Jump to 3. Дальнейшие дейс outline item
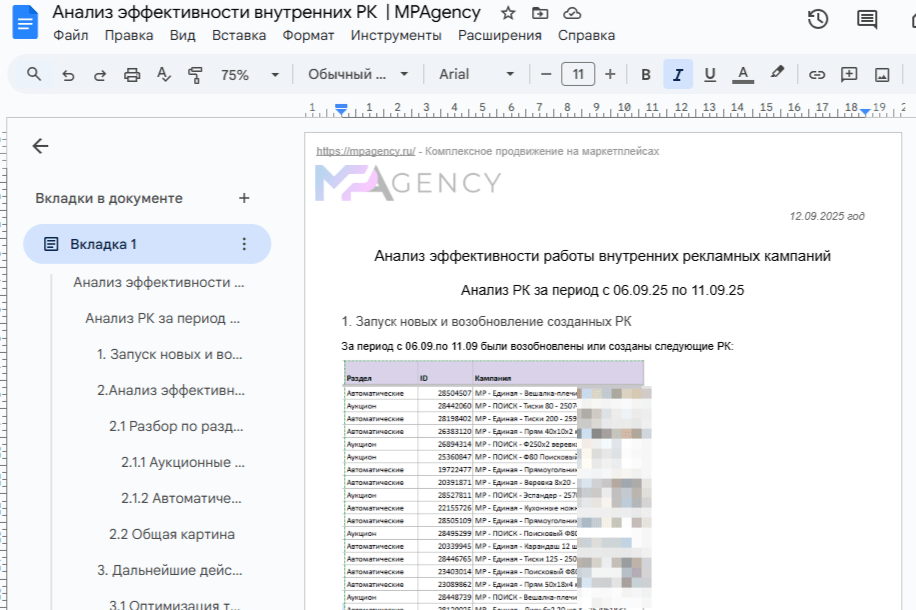 [x=169, y=570]
